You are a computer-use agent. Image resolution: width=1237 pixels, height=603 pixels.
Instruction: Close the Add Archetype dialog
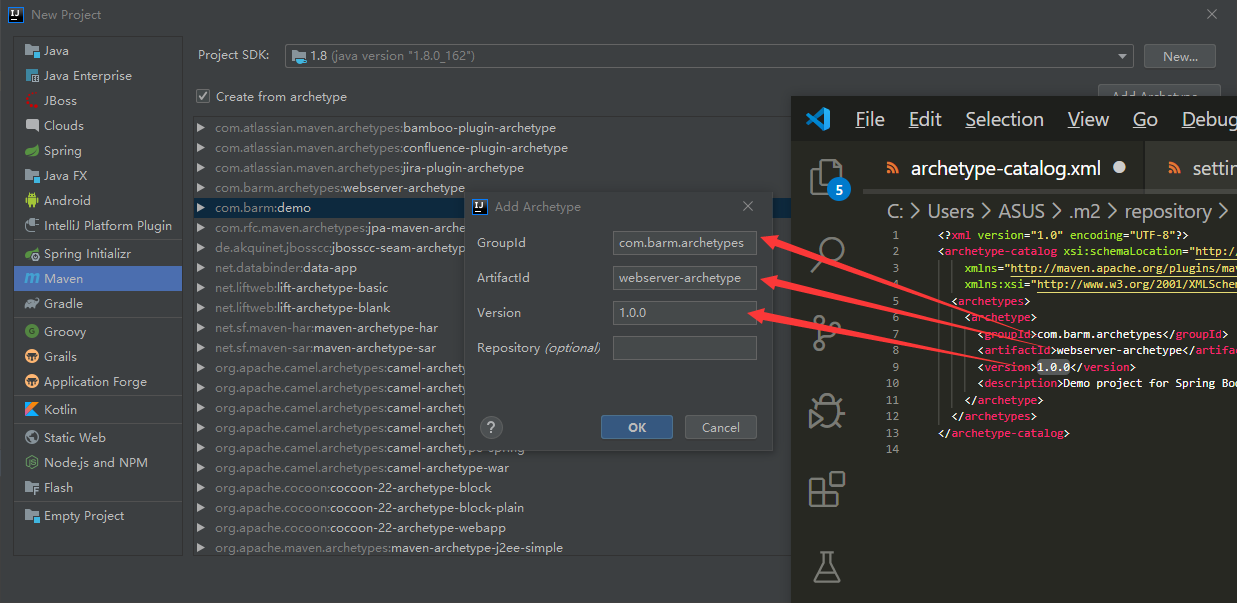748,206
